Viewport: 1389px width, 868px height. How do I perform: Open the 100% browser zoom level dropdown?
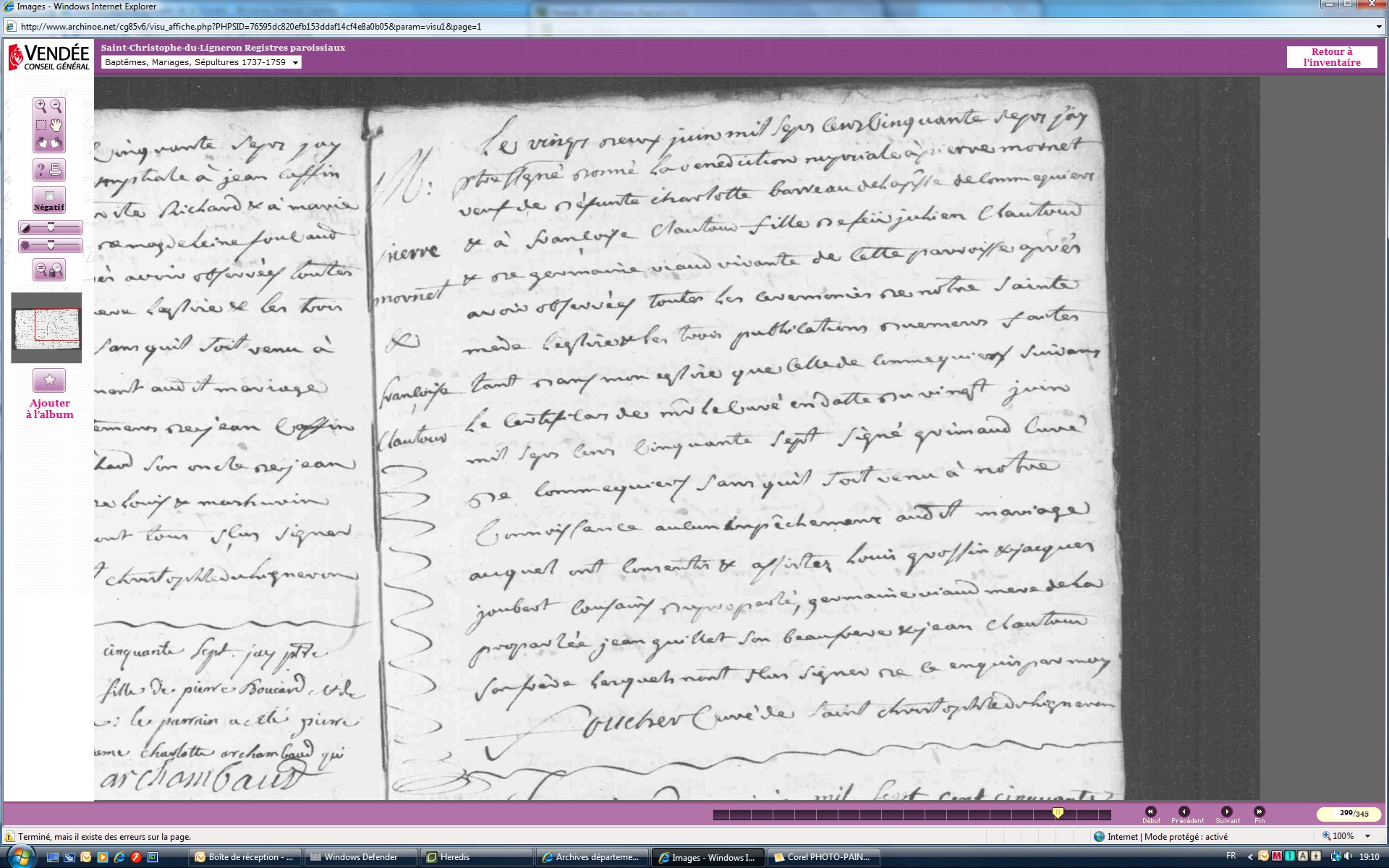[x=1367, y=836]
